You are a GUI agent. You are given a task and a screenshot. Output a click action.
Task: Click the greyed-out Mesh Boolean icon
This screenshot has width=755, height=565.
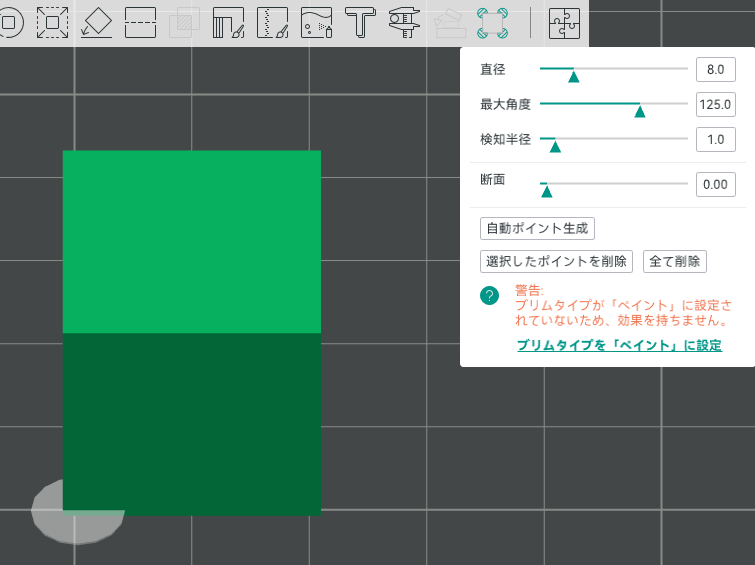coord(184,22)
